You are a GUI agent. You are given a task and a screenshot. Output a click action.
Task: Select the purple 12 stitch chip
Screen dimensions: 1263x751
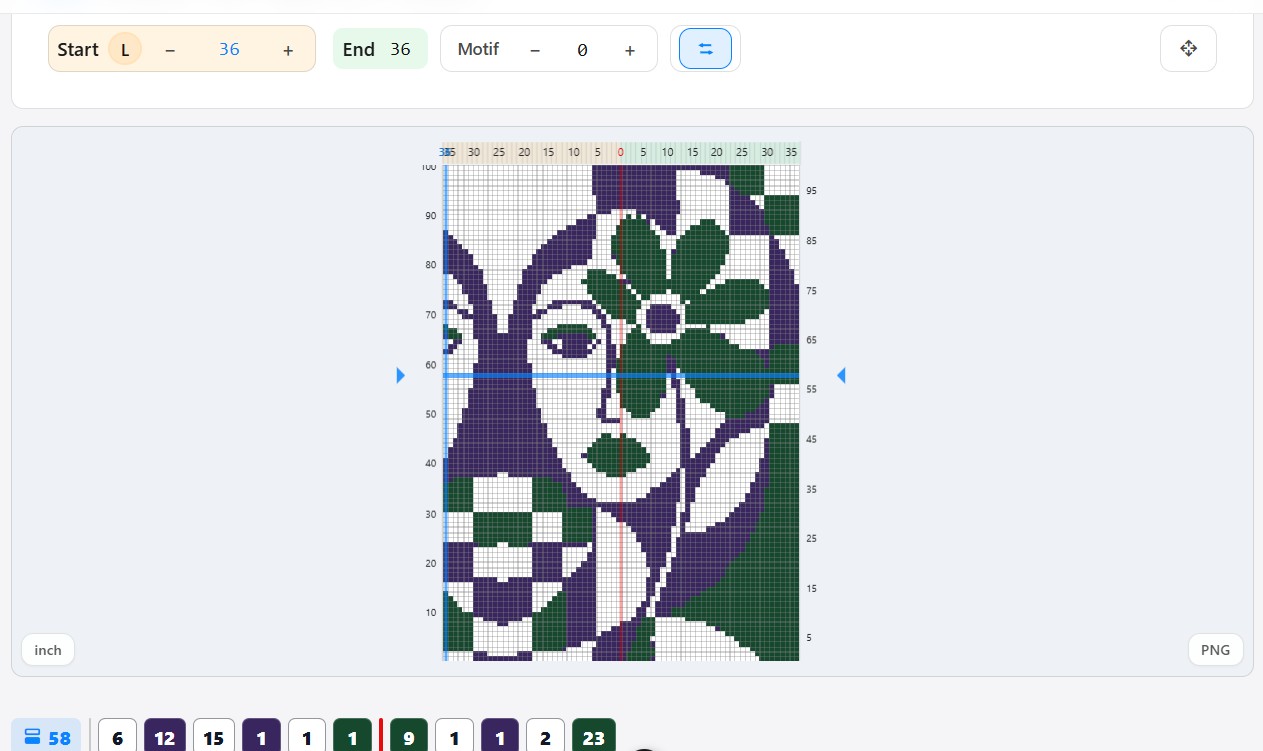click(x=165, y=738)
